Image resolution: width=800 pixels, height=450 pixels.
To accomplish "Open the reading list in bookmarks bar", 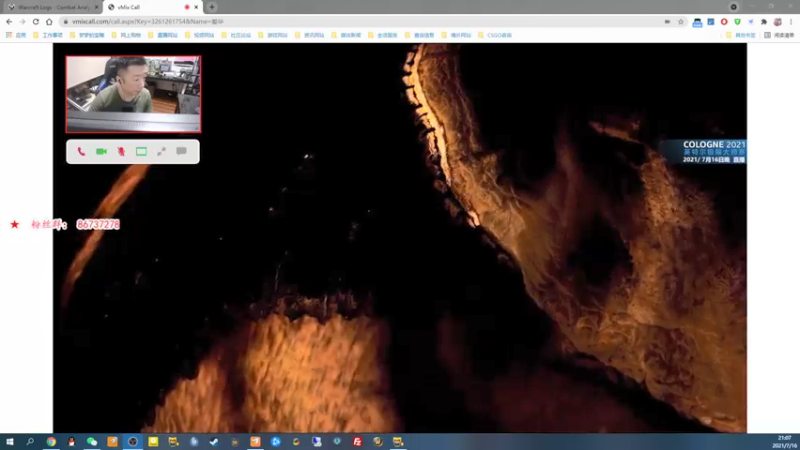I will (x=780, y=35).
